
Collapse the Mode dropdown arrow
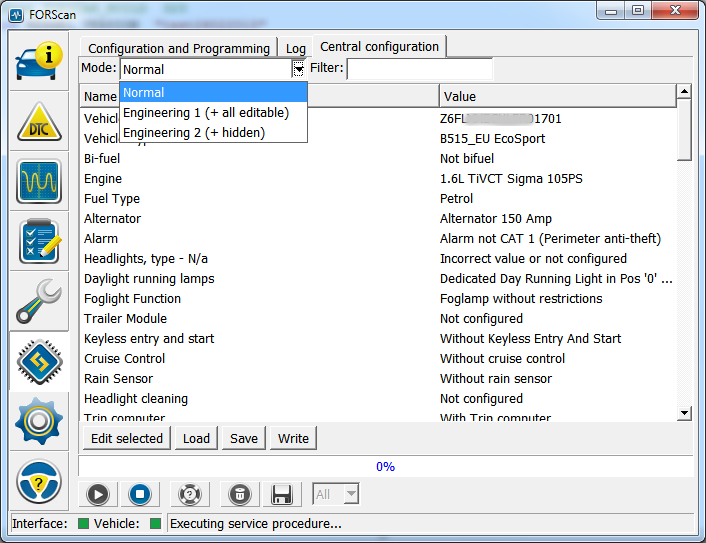click(x=298, y=69)
